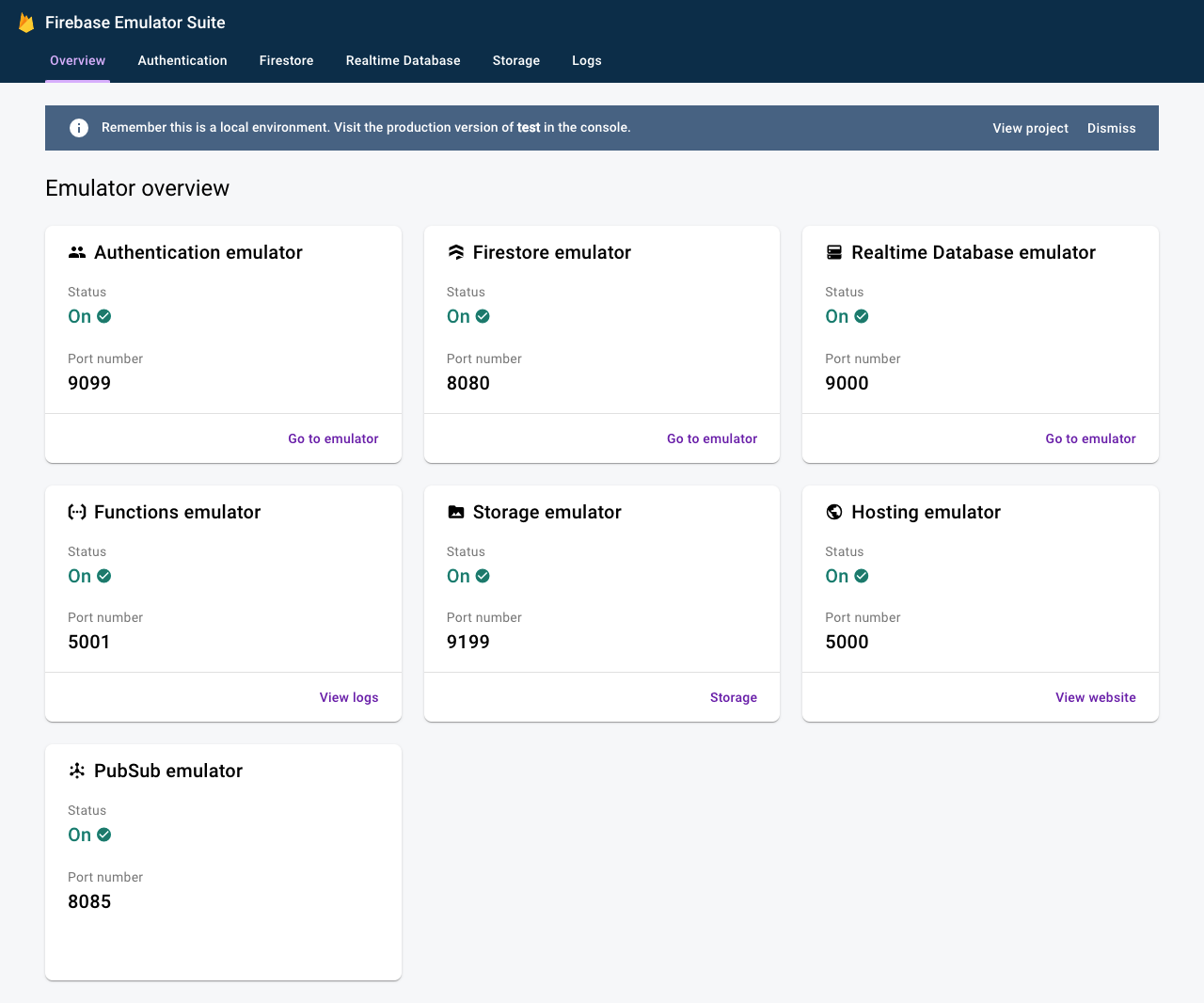The image size is (1204, 1003).
Task: Click the On status text in the PubSub card
Action: (x=80, y=835)
